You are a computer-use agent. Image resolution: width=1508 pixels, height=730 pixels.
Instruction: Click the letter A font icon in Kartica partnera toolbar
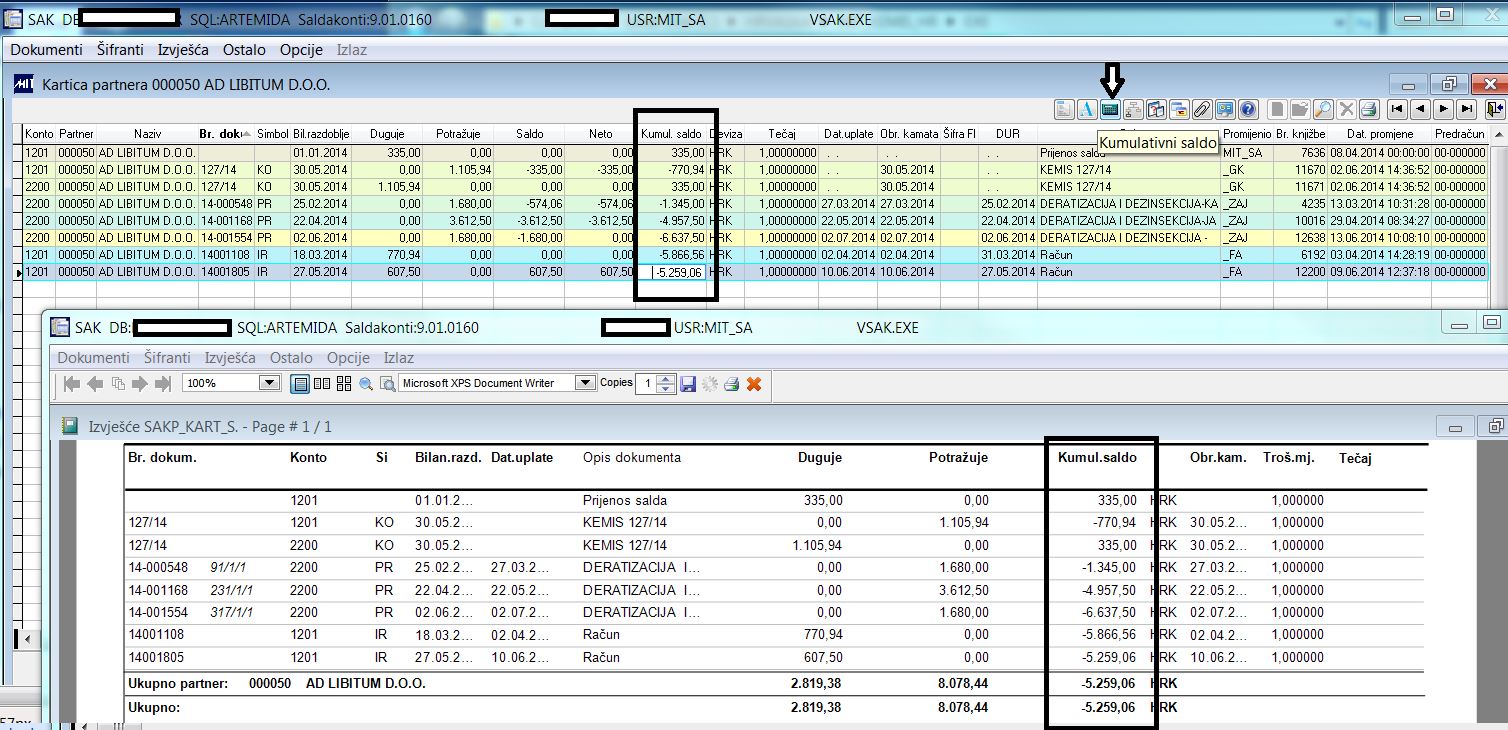click(1087, 110)
